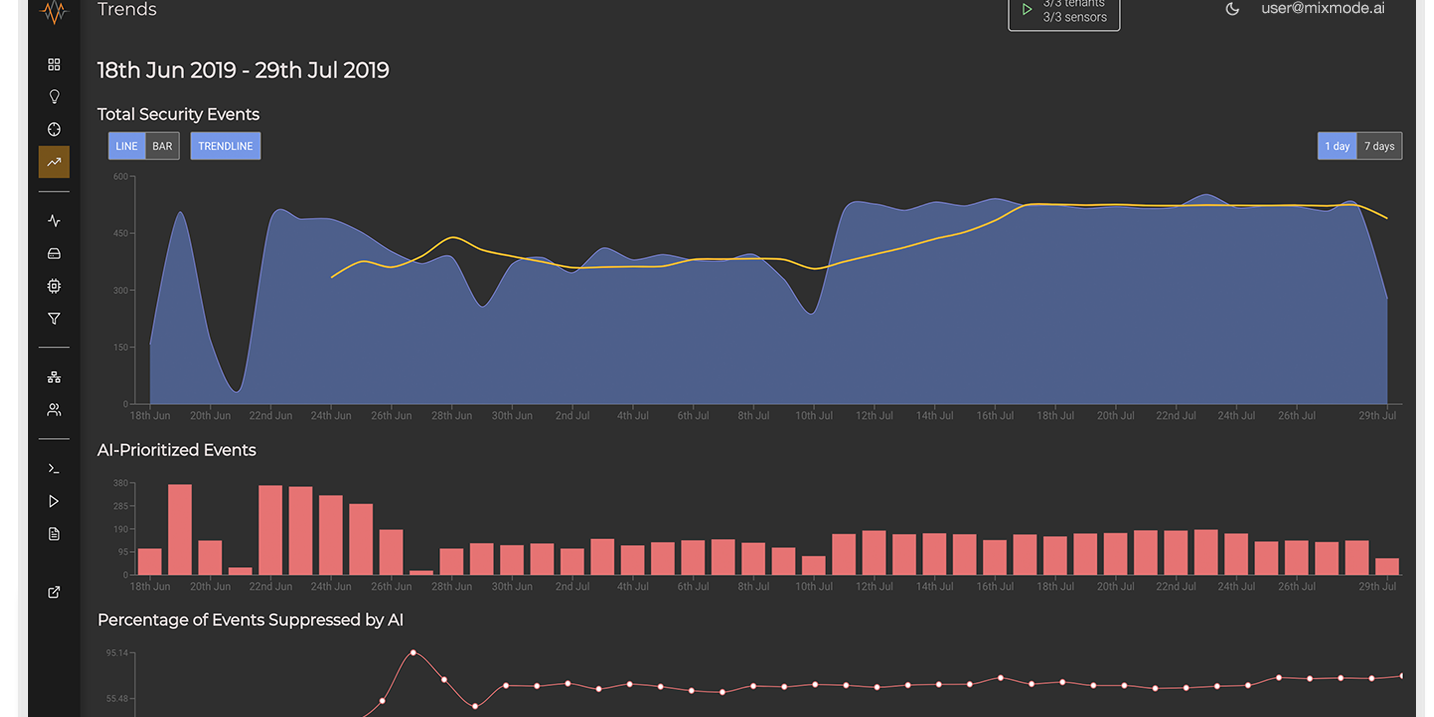
Task: Click Percentage of Events Suppressed by AI heading
Action: tap(250, 620)
